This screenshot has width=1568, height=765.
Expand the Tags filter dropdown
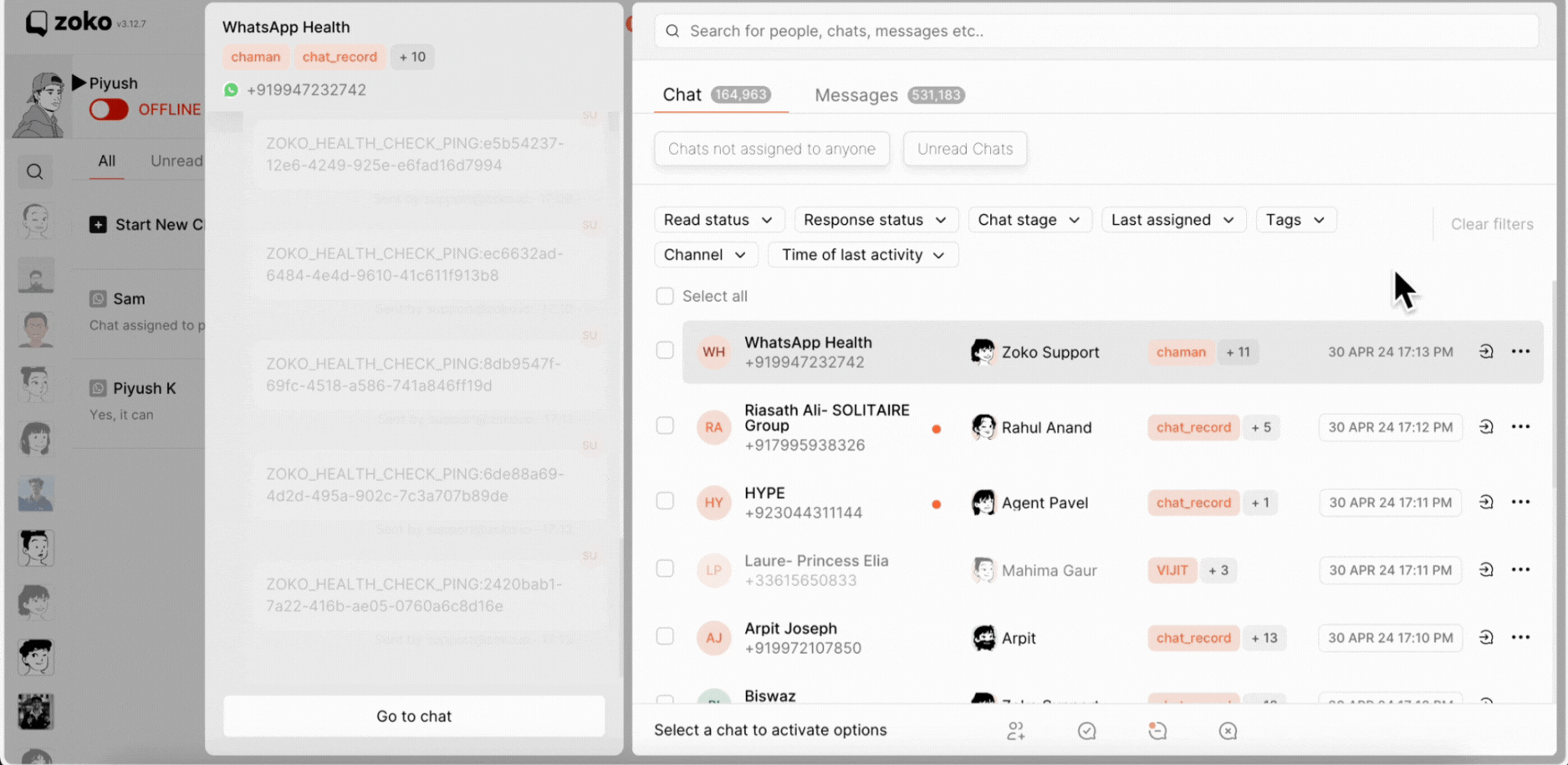point(1295,220)
